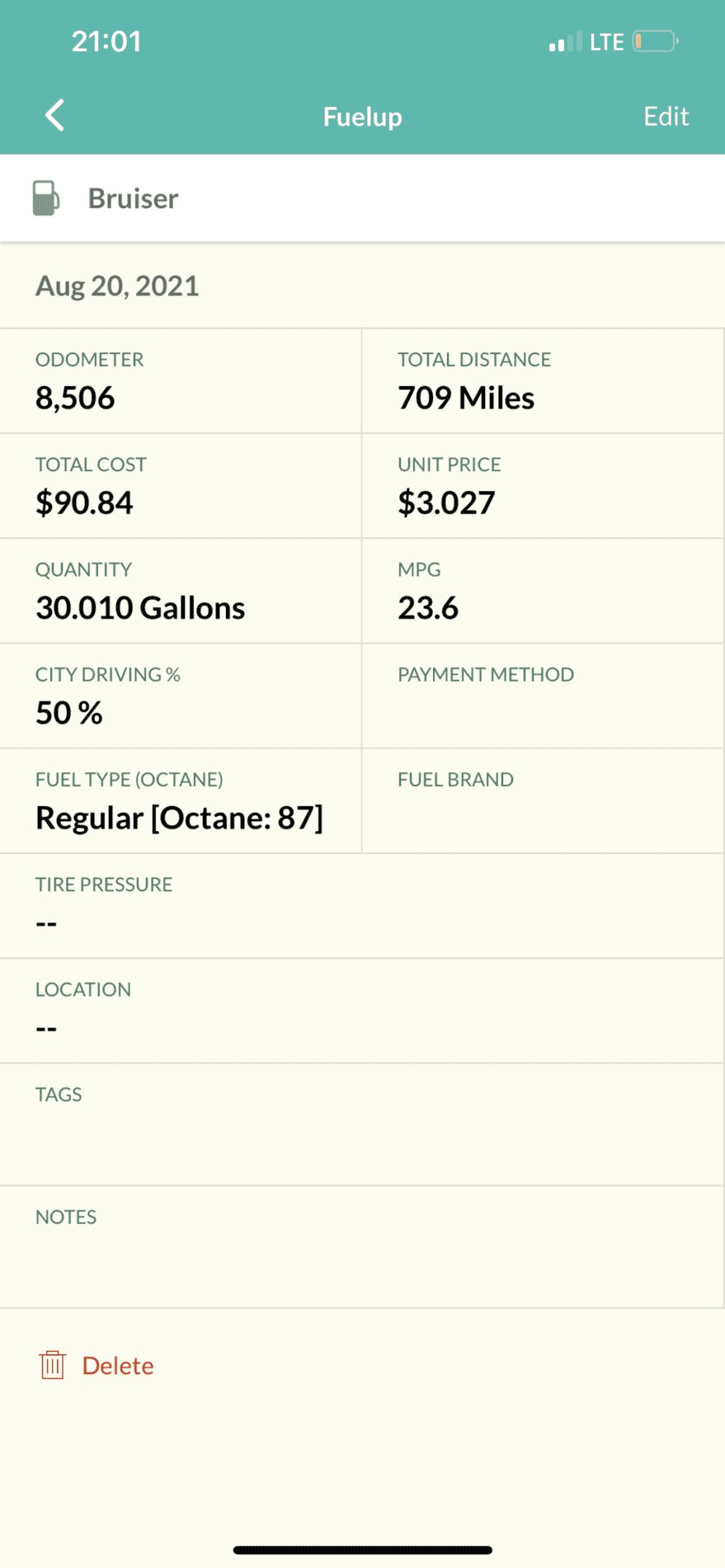Tap the 50 % city driving value
This screenshot has width=725, height=1568.
coord(69,713)
